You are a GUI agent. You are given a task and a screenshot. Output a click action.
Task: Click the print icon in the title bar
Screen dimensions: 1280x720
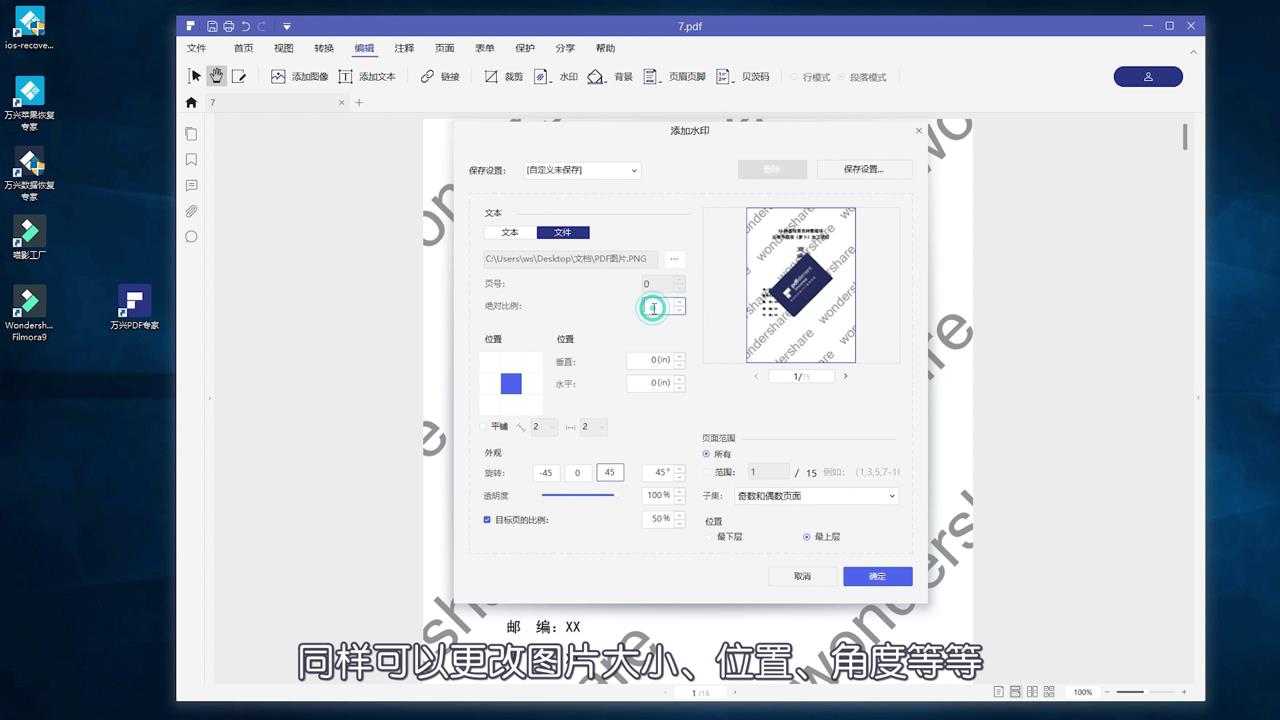coord(229,26)
